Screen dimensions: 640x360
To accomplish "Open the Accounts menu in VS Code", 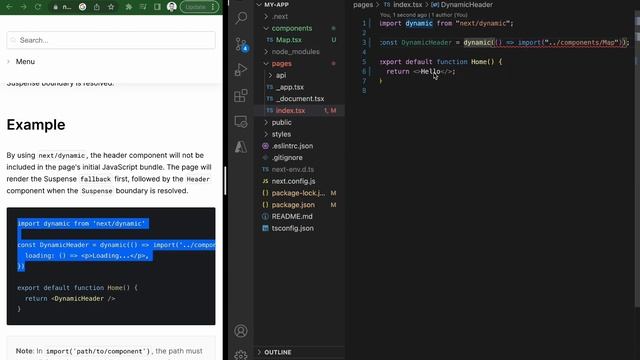I will [241, 331].
